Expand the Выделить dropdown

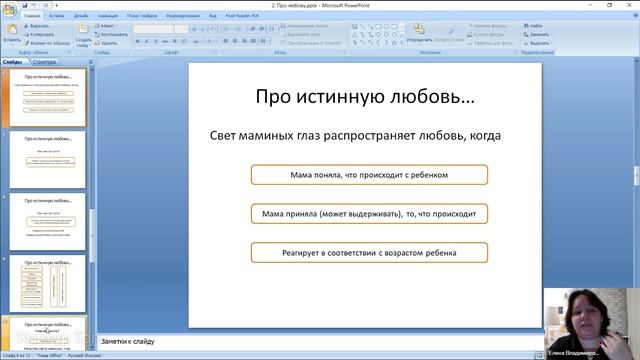pyautogui.click(x=538, y=43)
